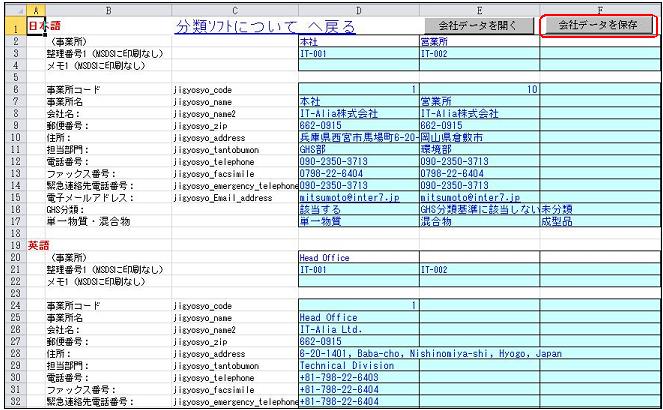Follow the 分類ソフトについて へ戻る link
This screenshot has width=663, height=410.
tap(266, 27)
